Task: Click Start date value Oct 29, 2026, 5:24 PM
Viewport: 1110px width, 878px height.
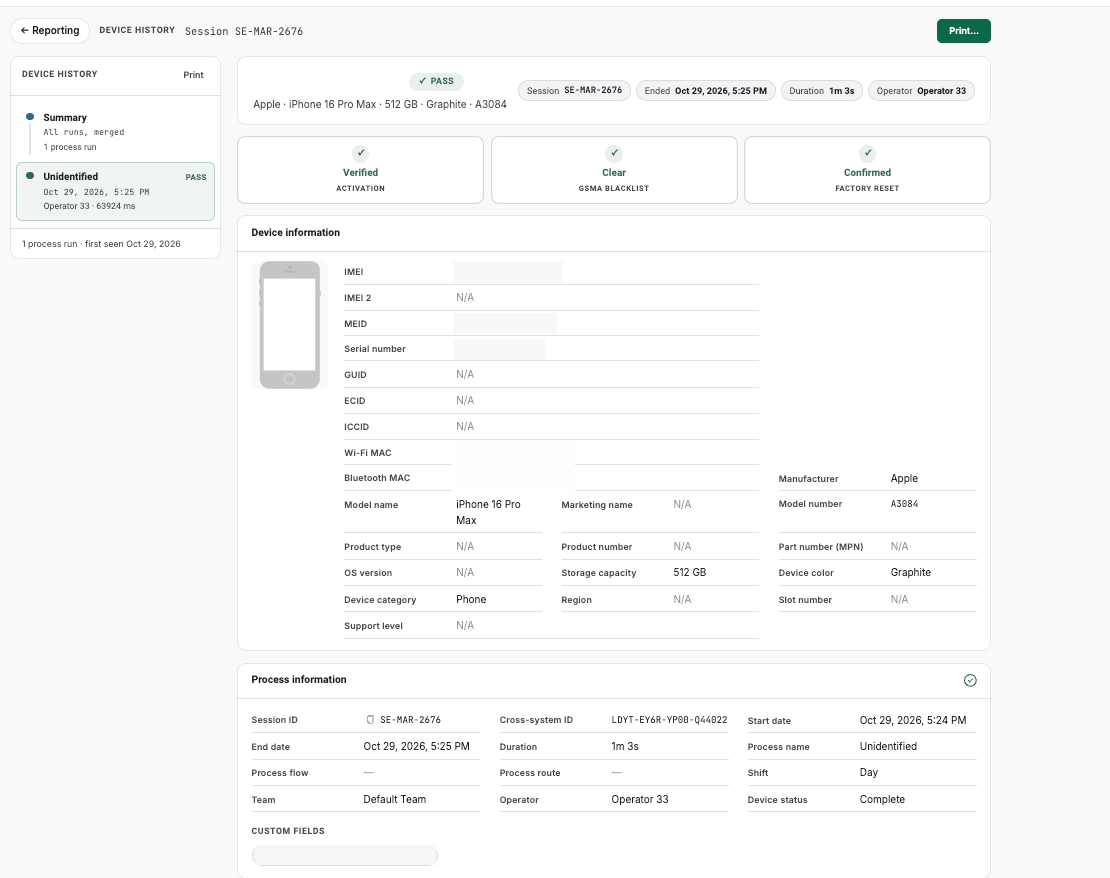Action: pos(912,720)
